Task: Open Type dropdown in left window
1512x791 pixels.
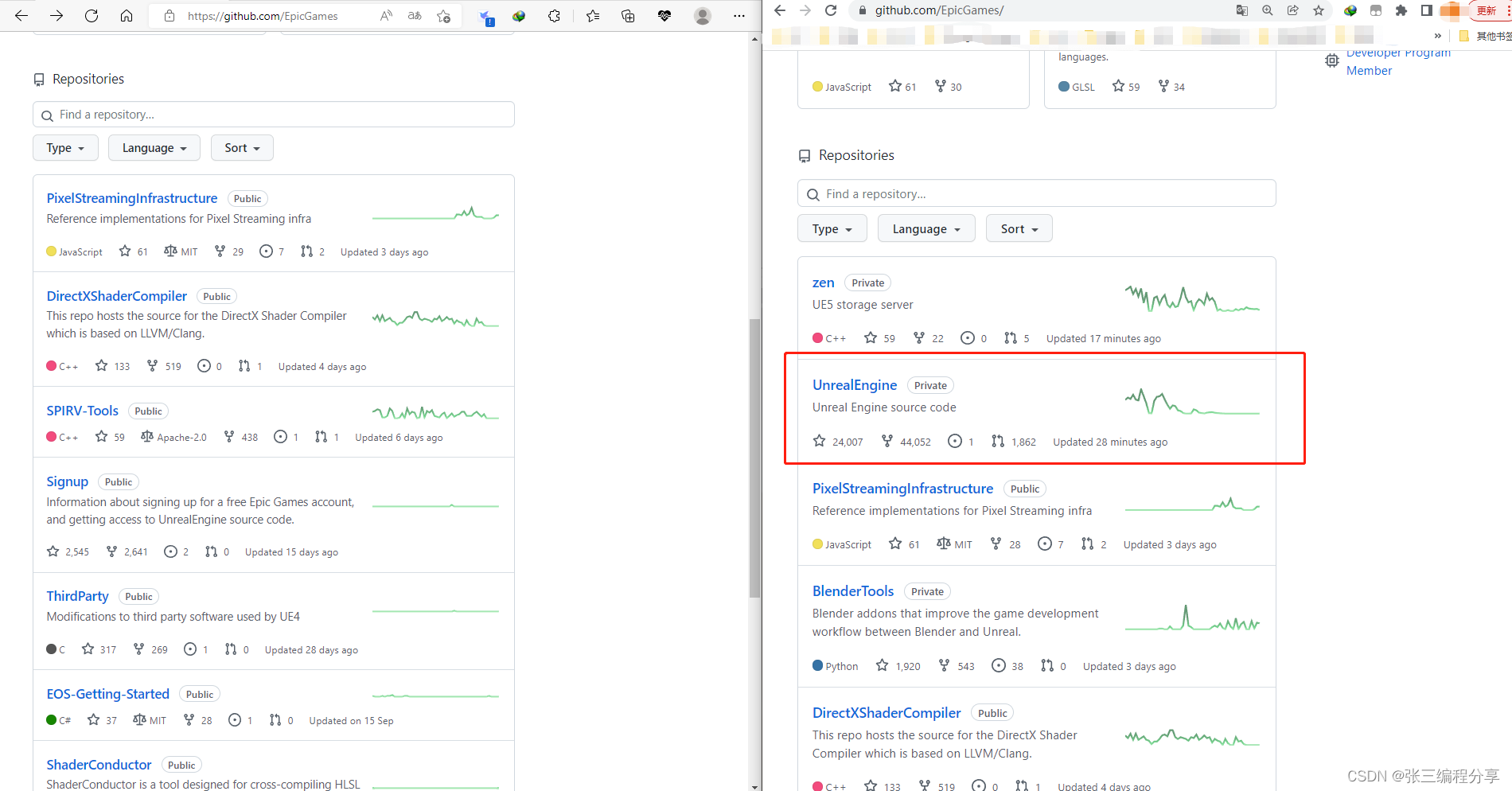Action: (x=65, y=148)
